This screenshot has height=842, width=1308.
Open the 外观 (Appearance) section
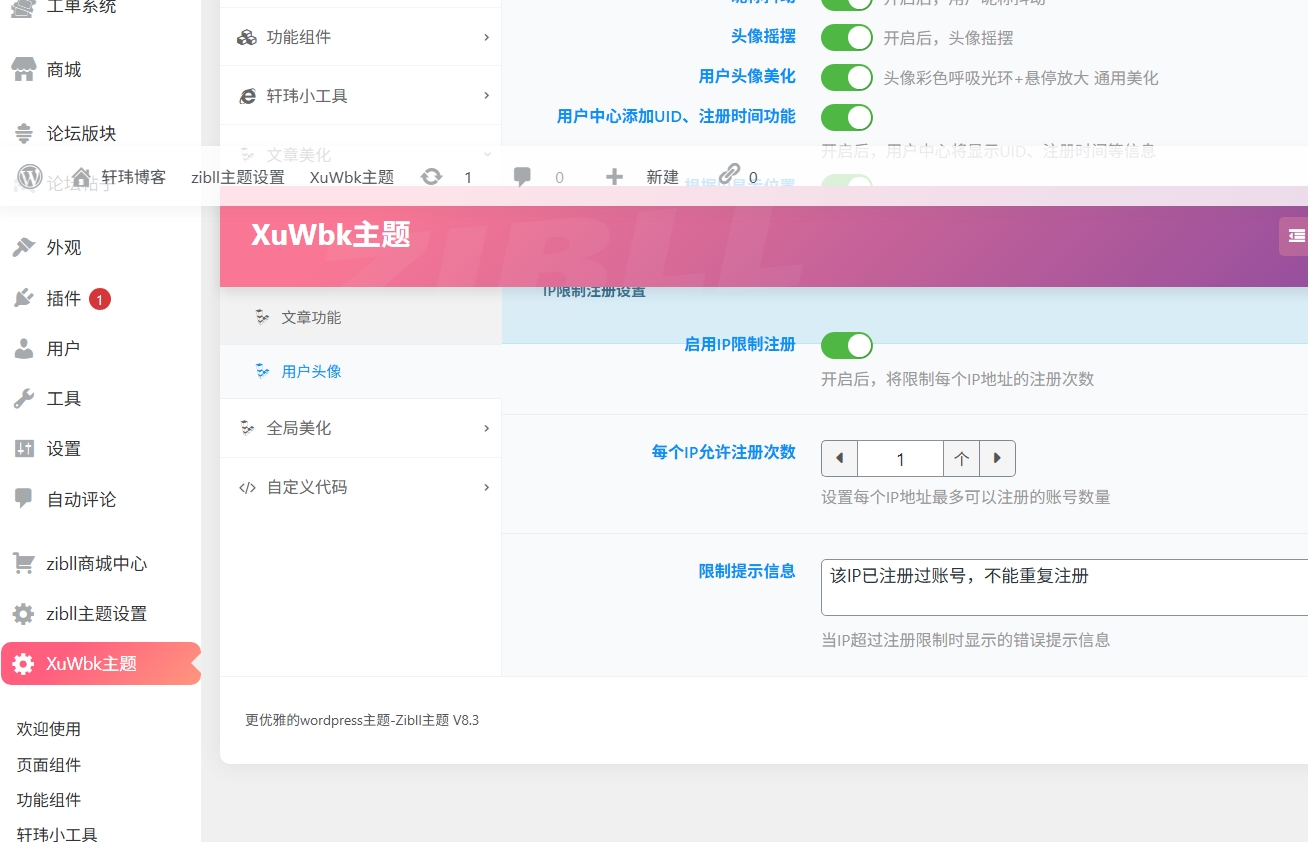click(x=64, y=247)
